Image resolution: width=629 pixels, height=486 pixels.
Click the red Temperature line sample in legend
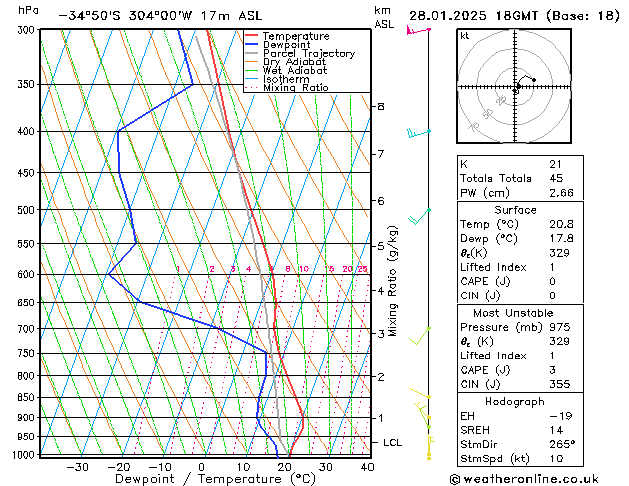coord(251,36)
